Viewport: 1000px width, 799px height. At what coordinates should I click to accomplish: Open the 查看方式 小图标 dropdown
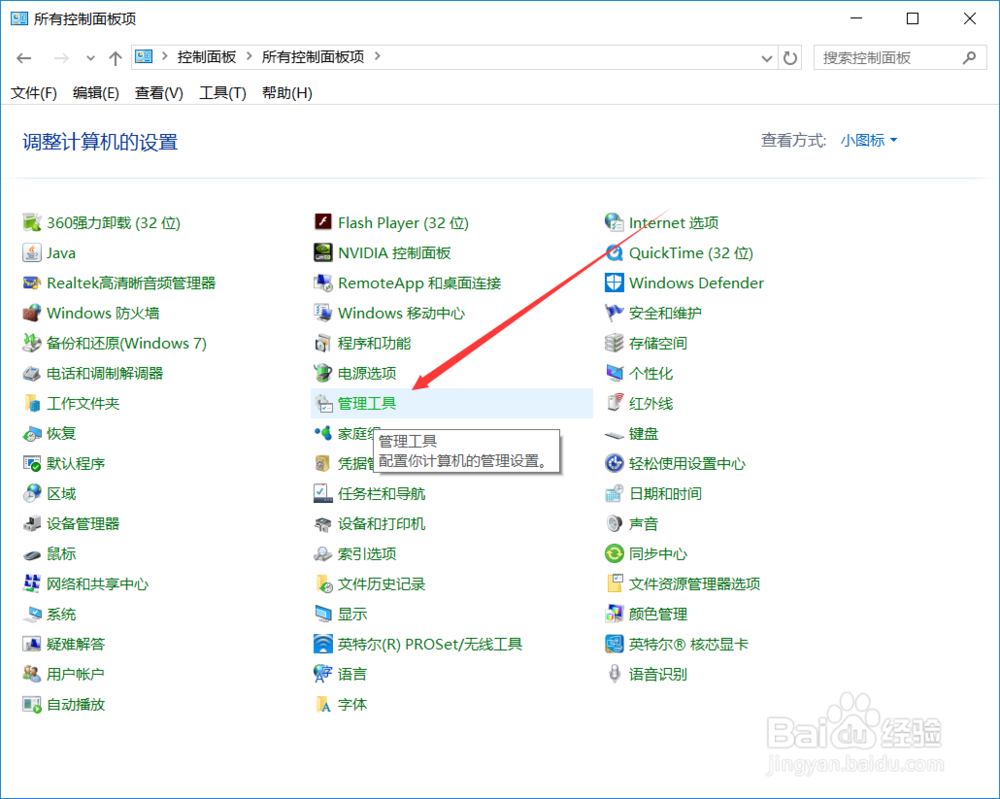tap(869, 140)
